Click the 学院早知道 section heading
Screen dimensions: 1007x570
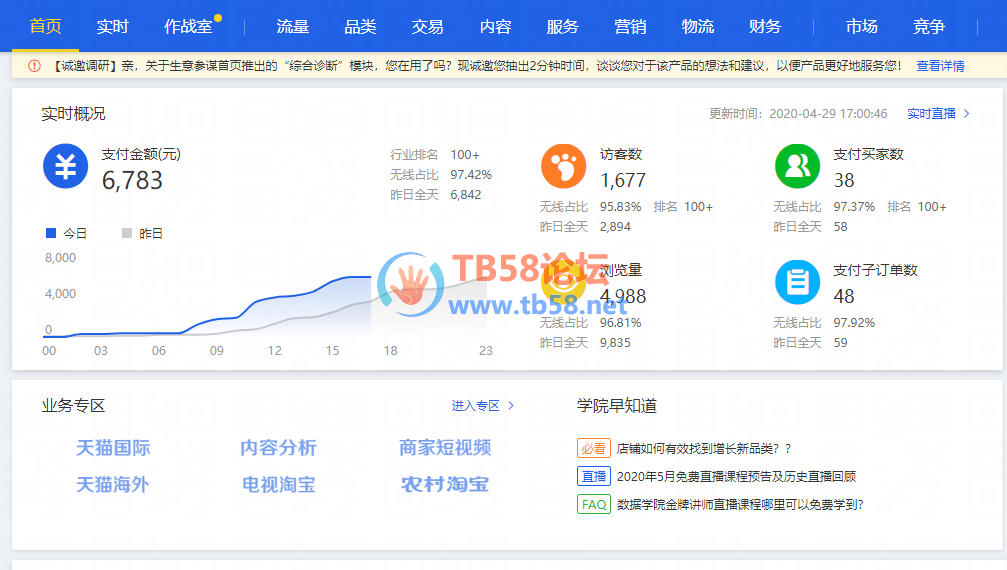click(617, 406)
